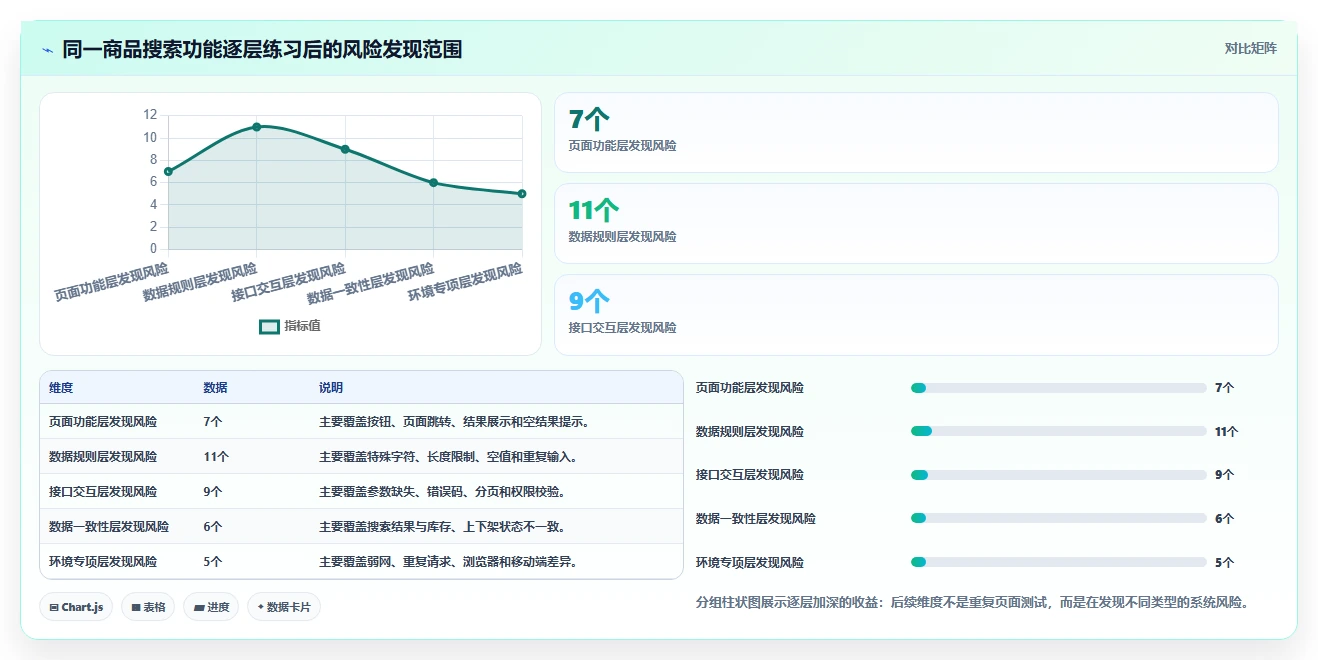Image resolution: width=1318 pixels, height=660 pixels.
Task: Click the 进度 chip
Action: (211, 607)
